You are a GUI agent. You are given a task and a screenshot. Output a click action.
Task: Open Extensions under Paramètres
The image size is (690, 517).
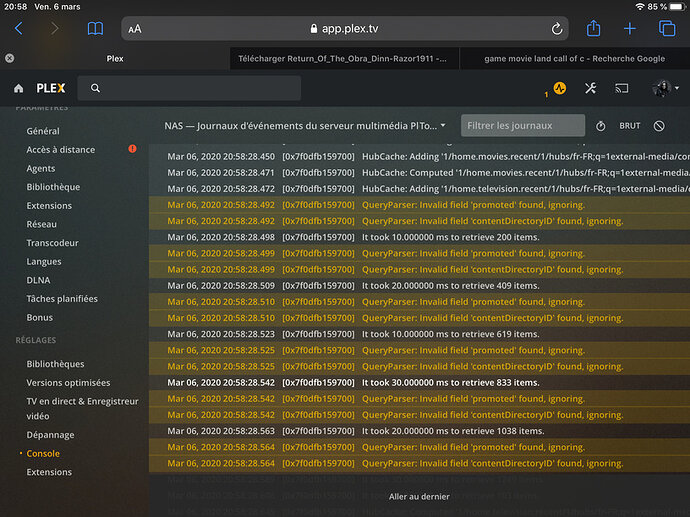pos(49,205)
